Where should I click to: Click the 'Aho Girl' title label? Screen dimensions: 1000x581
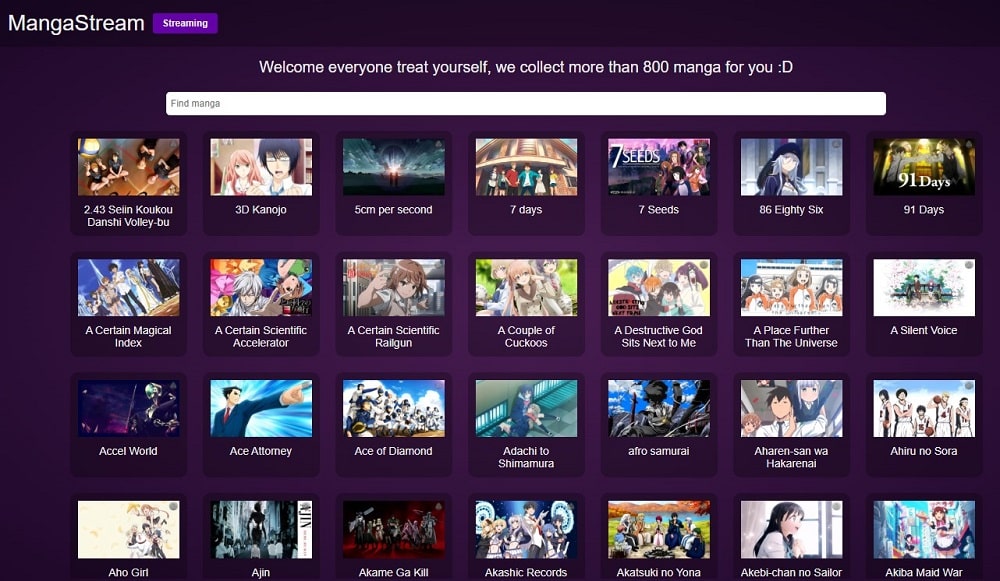tap(128, 573)
